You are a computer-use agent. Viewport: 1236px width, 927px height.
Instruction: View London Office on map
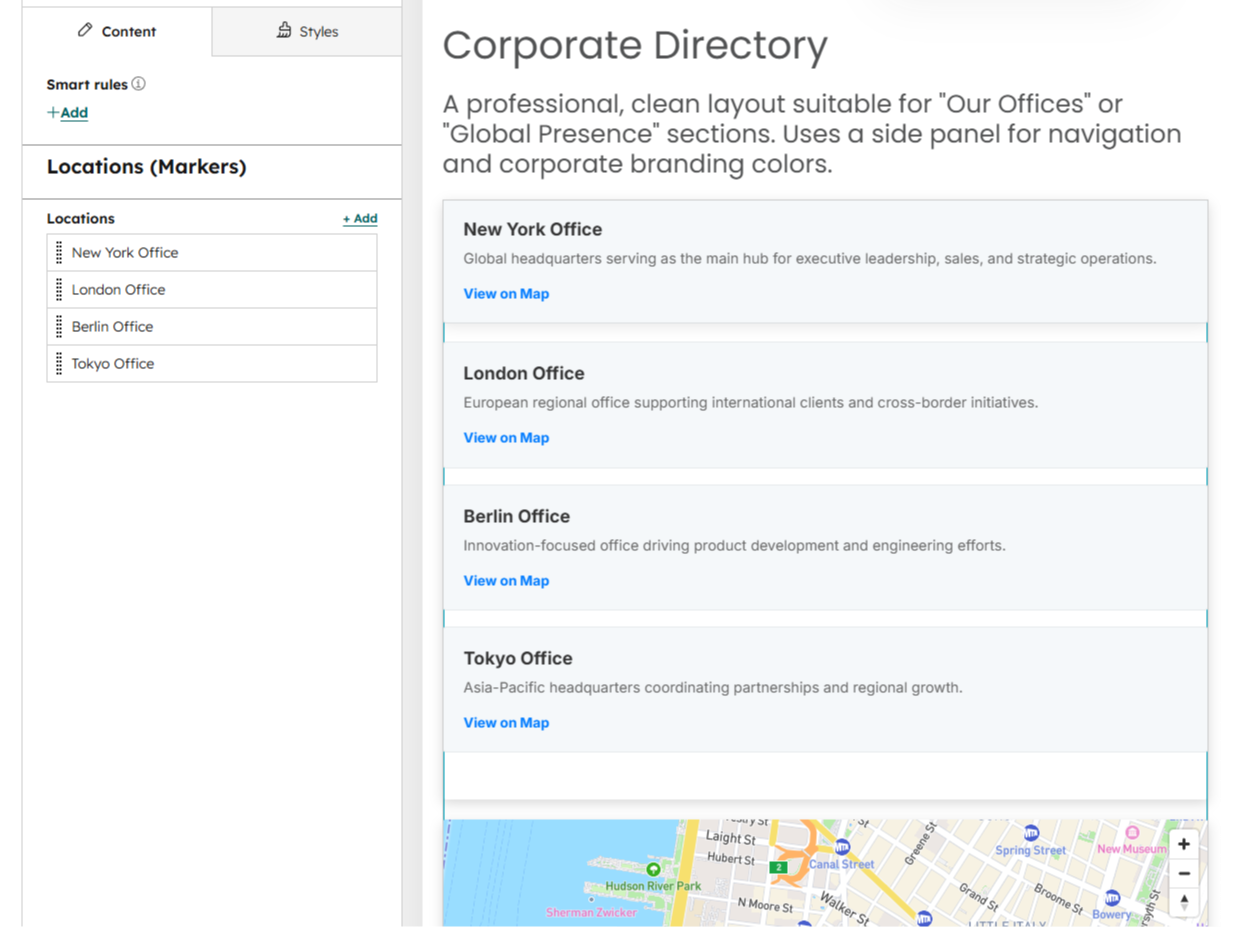(x=506, y=438)
